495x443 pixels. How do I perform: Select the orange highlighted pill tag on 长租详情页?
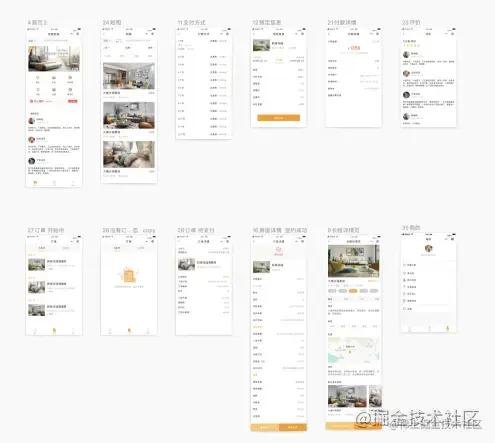pos(353,291)
